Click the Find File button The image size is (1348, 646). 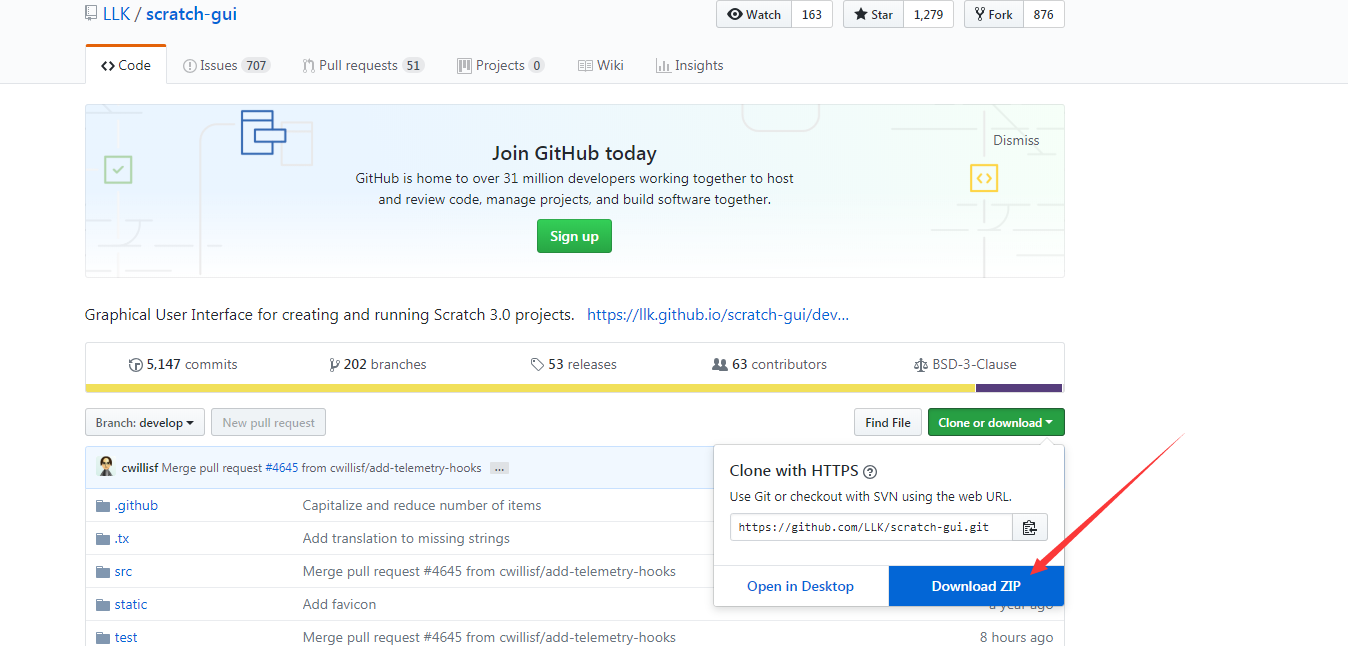click(888, 422)
